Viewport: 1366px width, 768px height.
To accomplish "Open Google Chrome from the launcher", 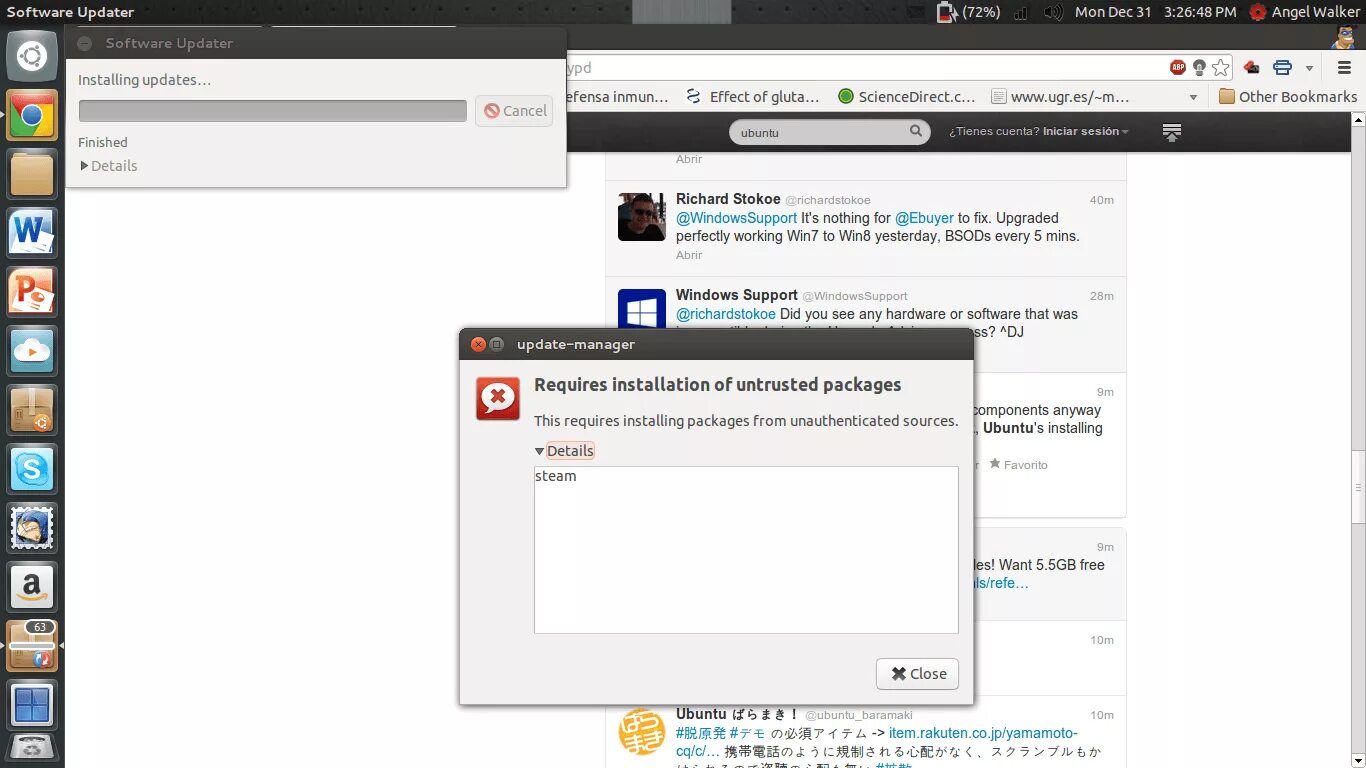I will (x=32, y=116).
